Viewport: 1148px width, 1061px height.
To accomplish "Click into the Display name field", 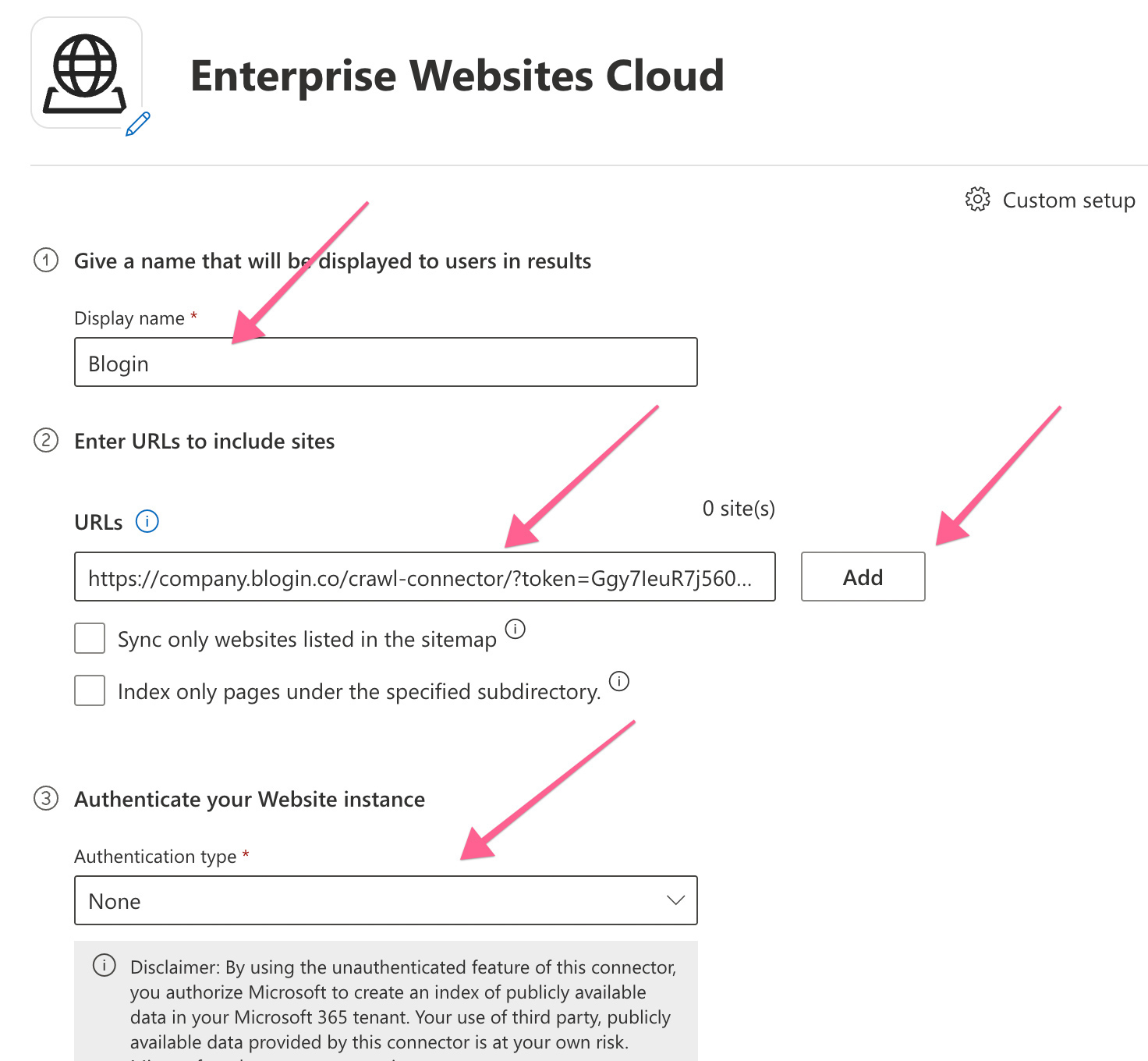I will click(385, 362).
